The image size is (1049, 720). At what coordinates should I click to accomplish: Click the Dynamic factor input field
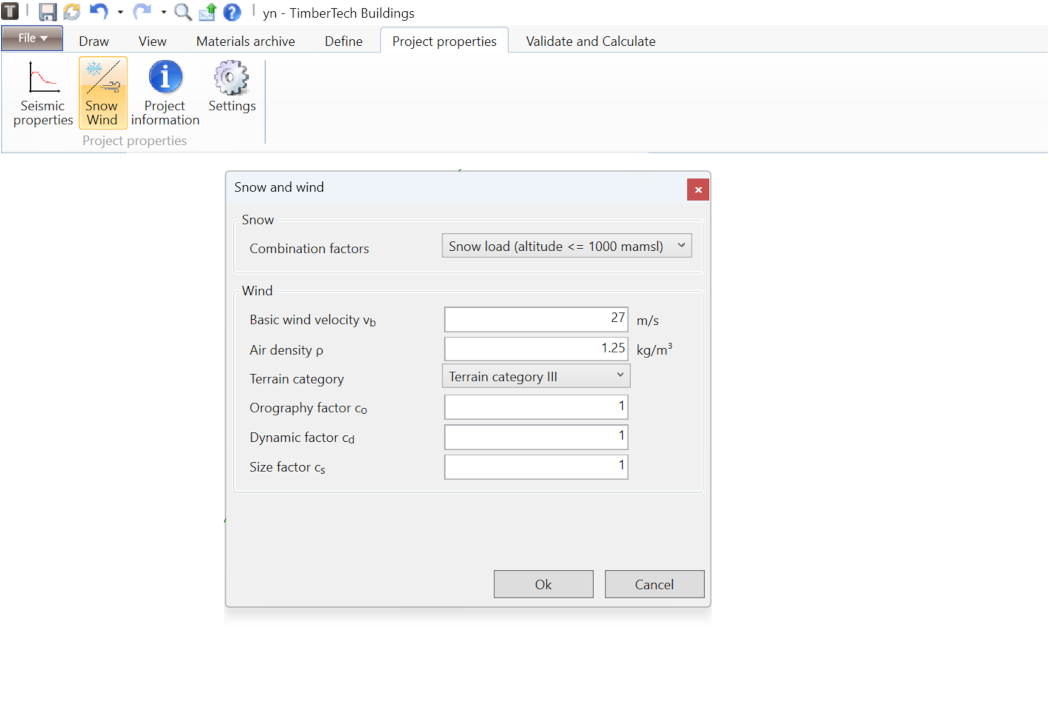pyautogui.click(x=536, y=437)
